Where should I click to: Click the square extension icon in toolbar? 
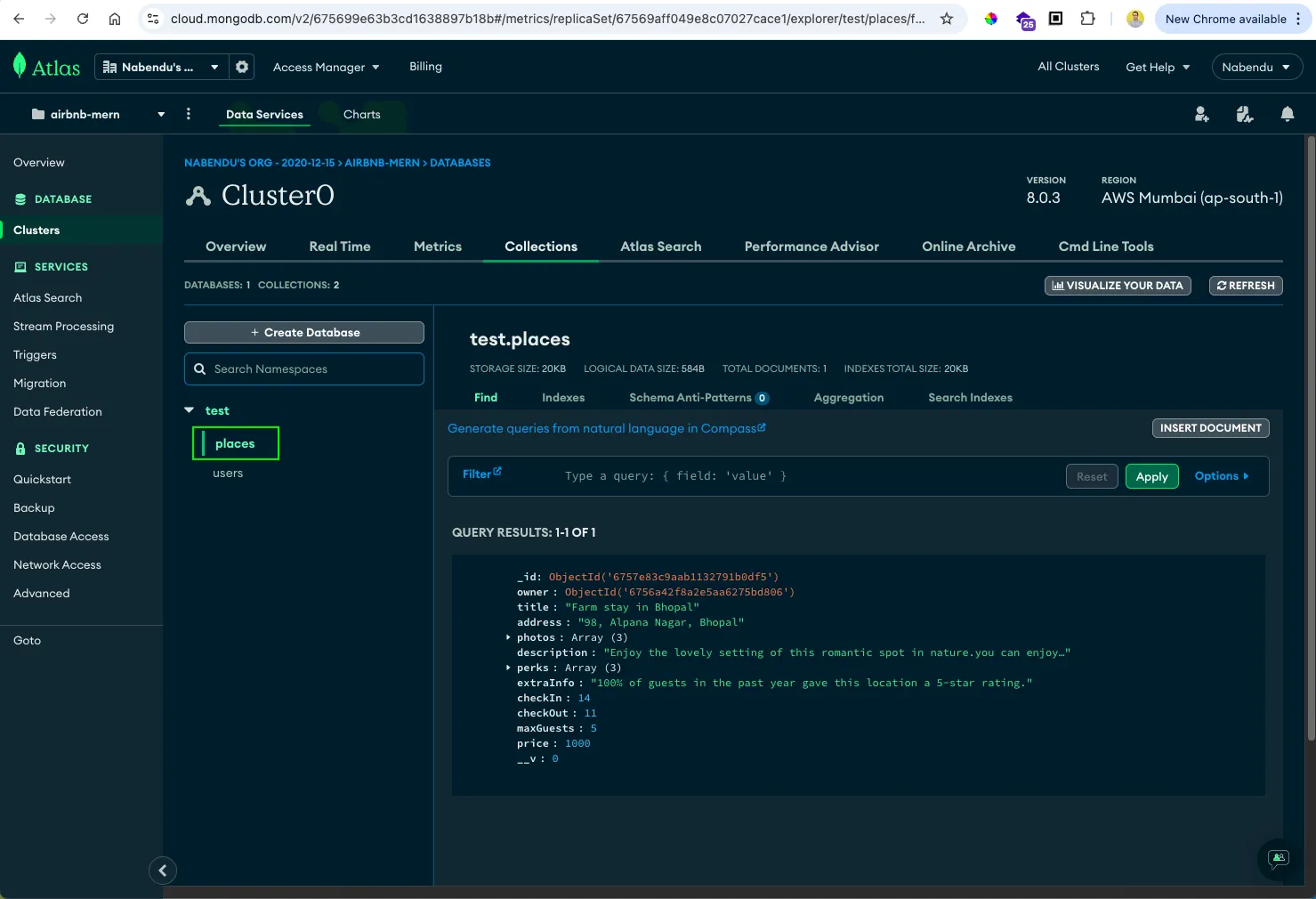[x=1055, y=19]
